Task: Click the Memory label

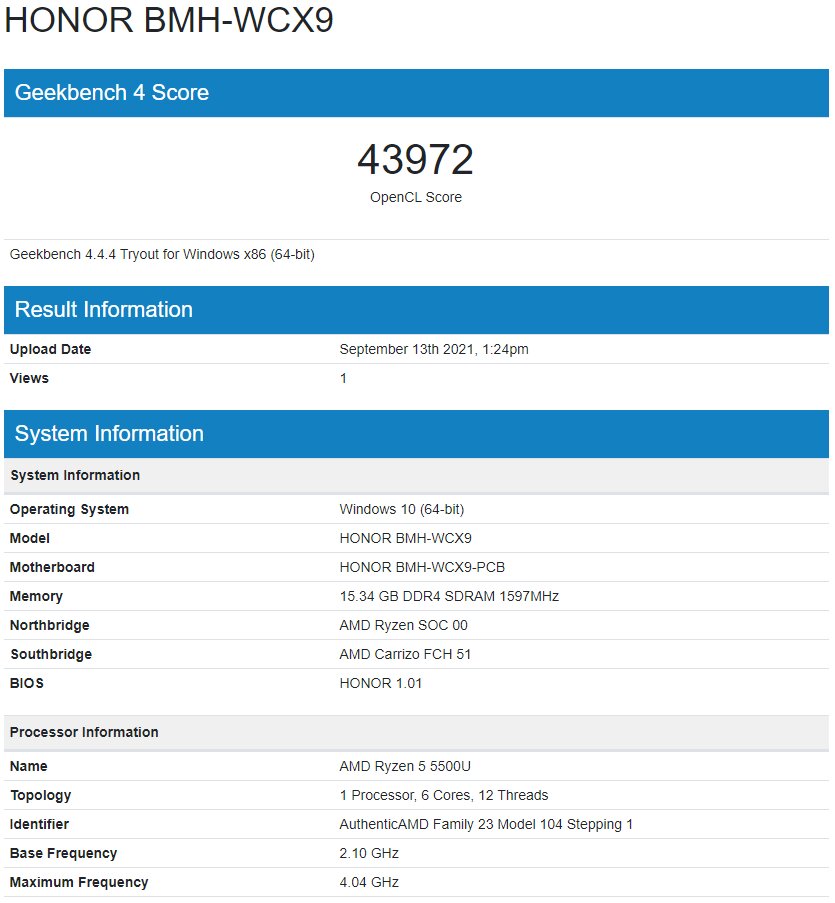Action: point(36,596)
